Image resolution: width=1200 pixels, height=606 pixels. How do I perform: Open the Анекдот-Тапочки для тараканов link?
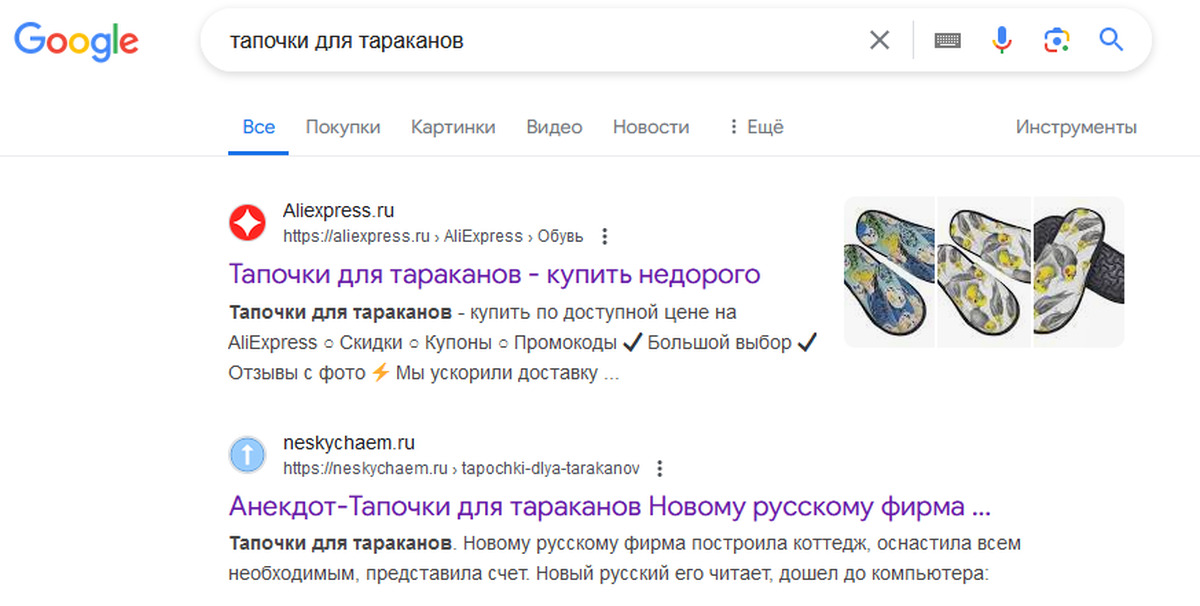(x=609, y=505)
